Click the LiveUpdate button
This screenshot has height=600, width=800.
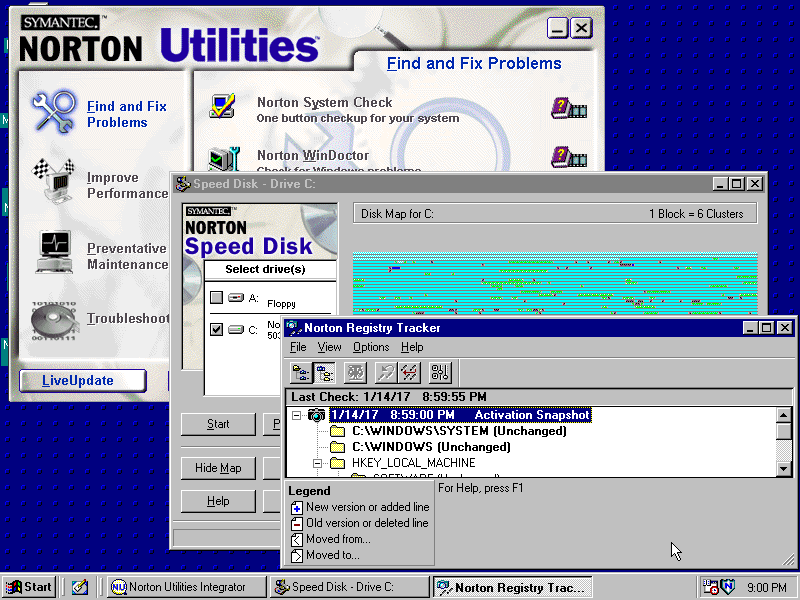click(x=82, y=380)
